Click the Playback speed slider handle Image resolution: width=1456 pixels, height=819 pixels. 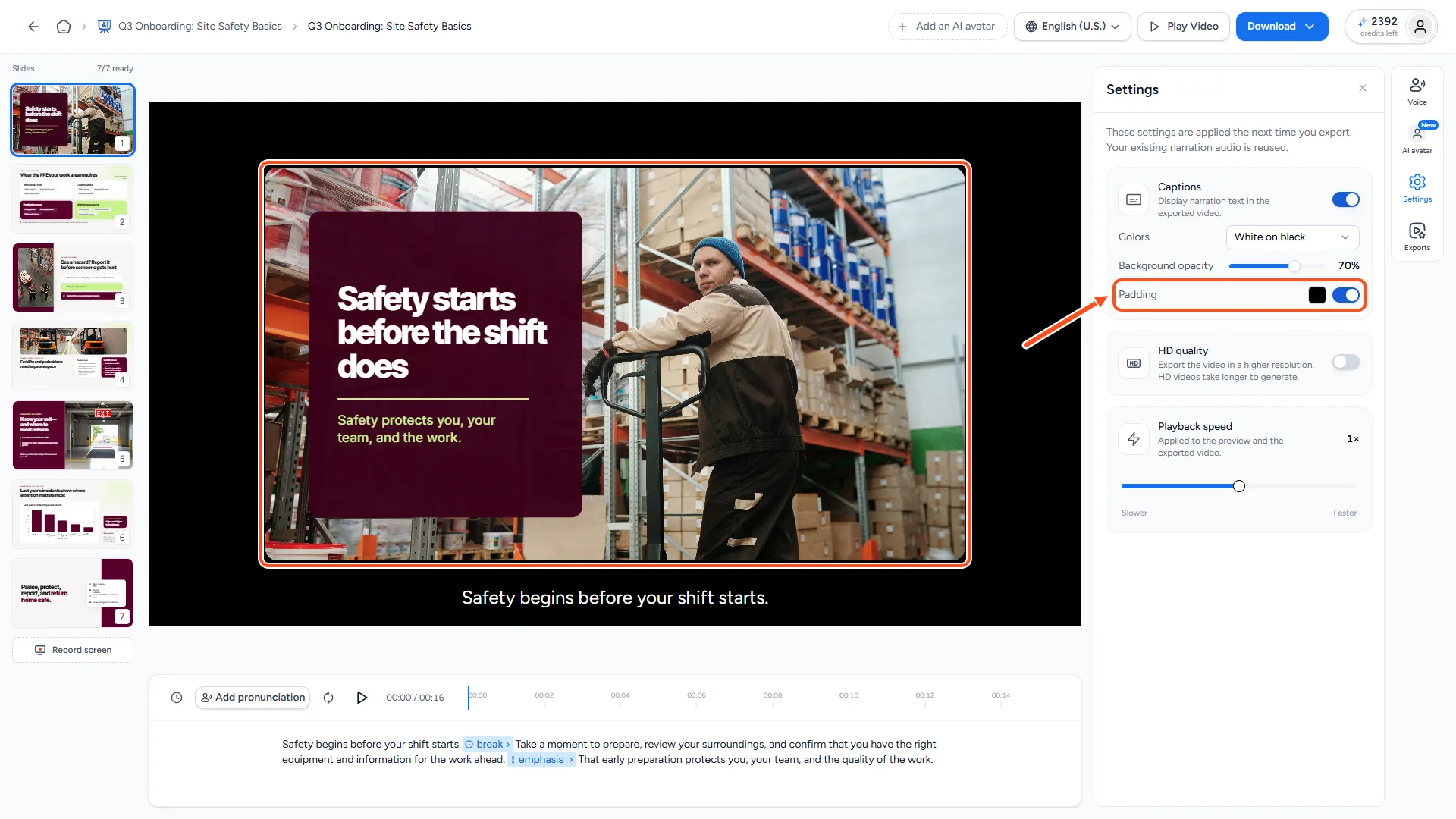point(1239,486)
